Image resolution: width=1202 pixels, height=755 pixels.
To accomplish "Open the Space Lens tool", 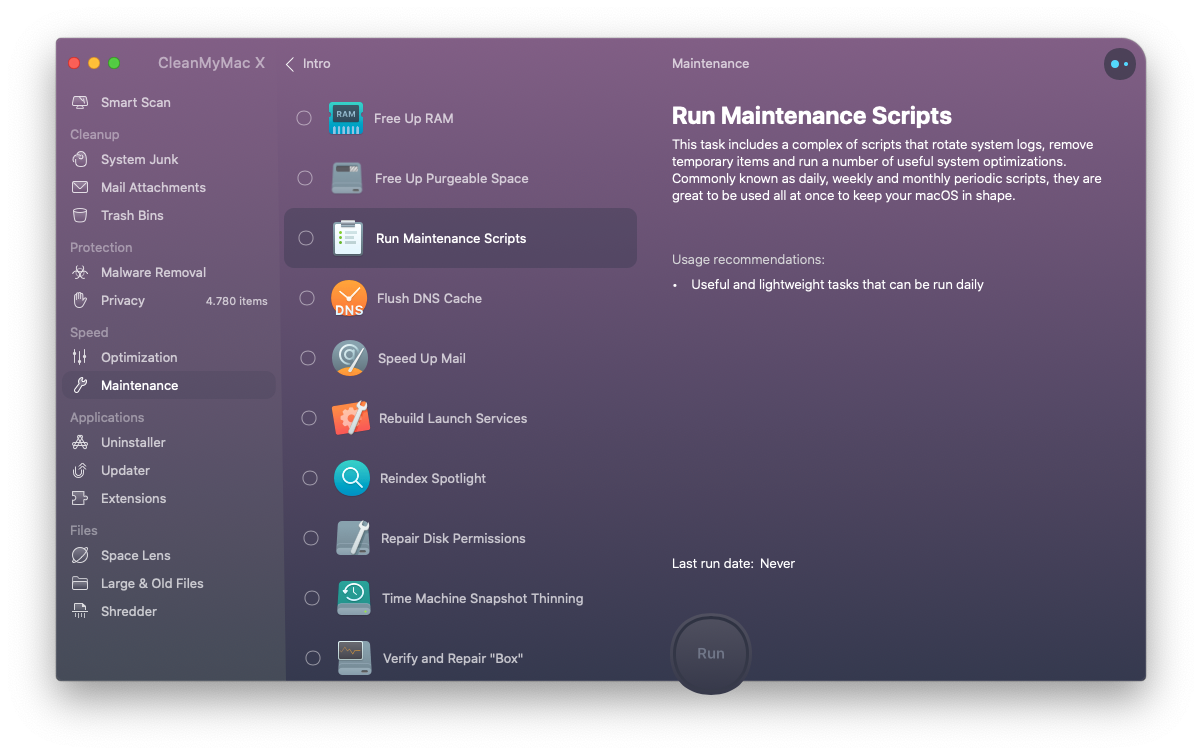I will click(x=135, y=555).
